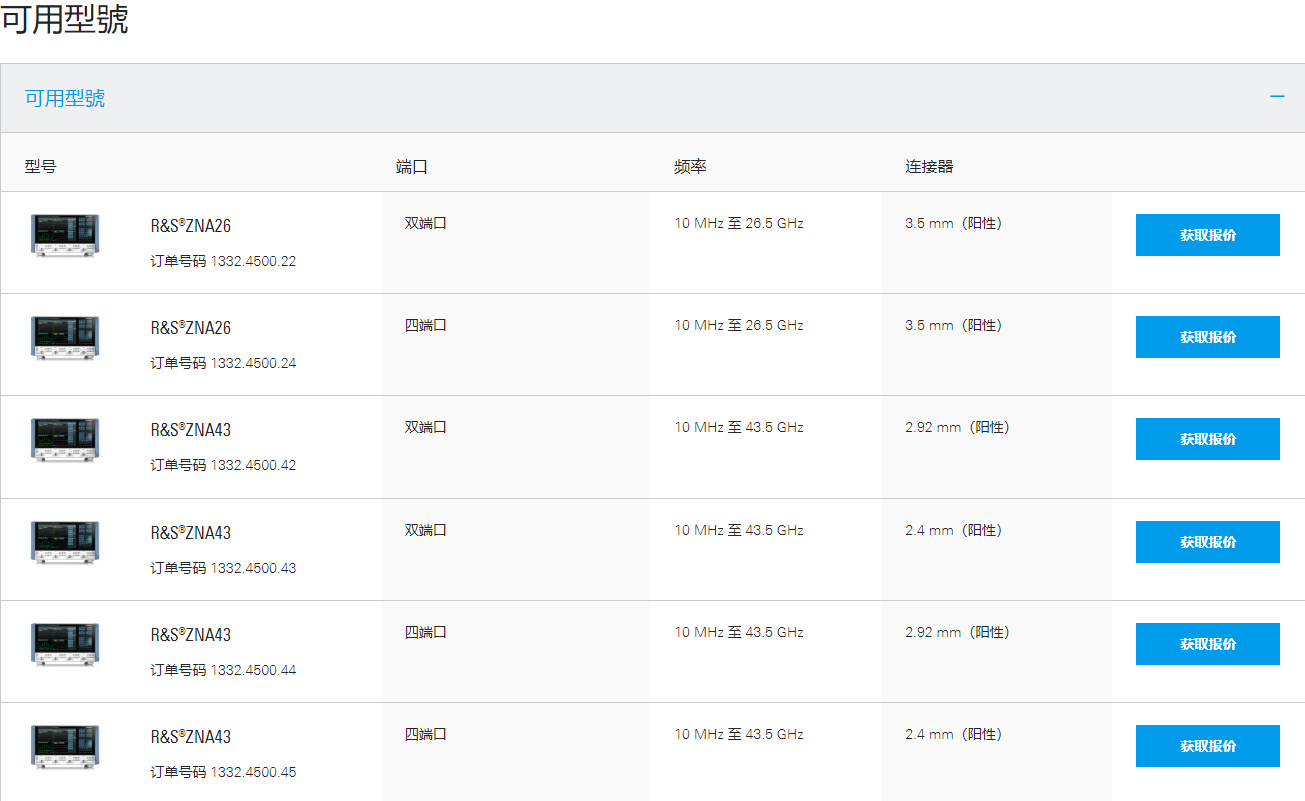Open product image for ZNA43 order 1332.4500.42
1305x801 pixels.
[65, 440]
